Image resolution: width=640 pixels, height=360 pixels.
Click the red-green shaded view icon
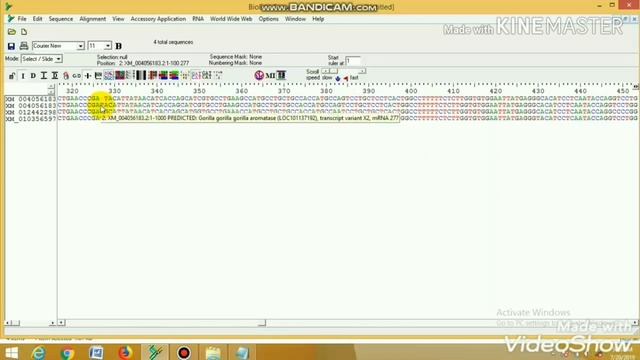(120, 76)
